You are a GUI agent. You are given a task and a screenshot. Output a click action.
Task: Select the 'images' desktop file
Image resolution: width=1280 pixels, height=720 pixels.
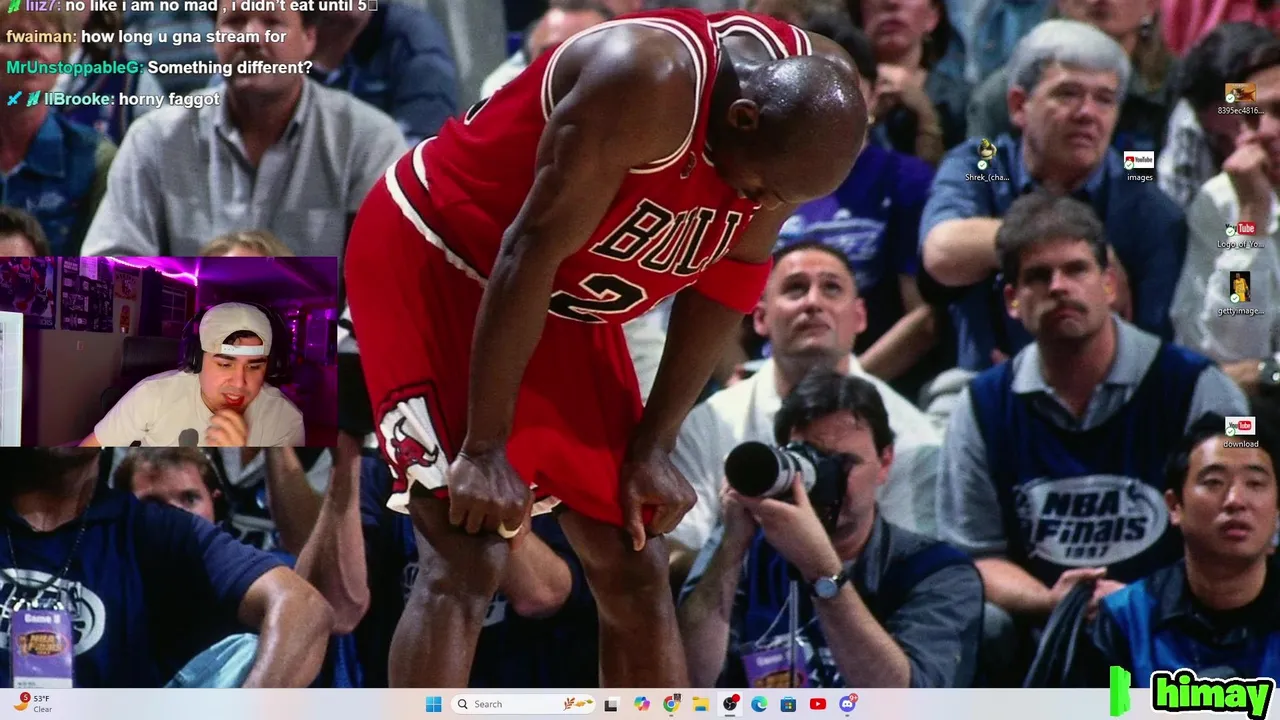[x=1139, y=166]
